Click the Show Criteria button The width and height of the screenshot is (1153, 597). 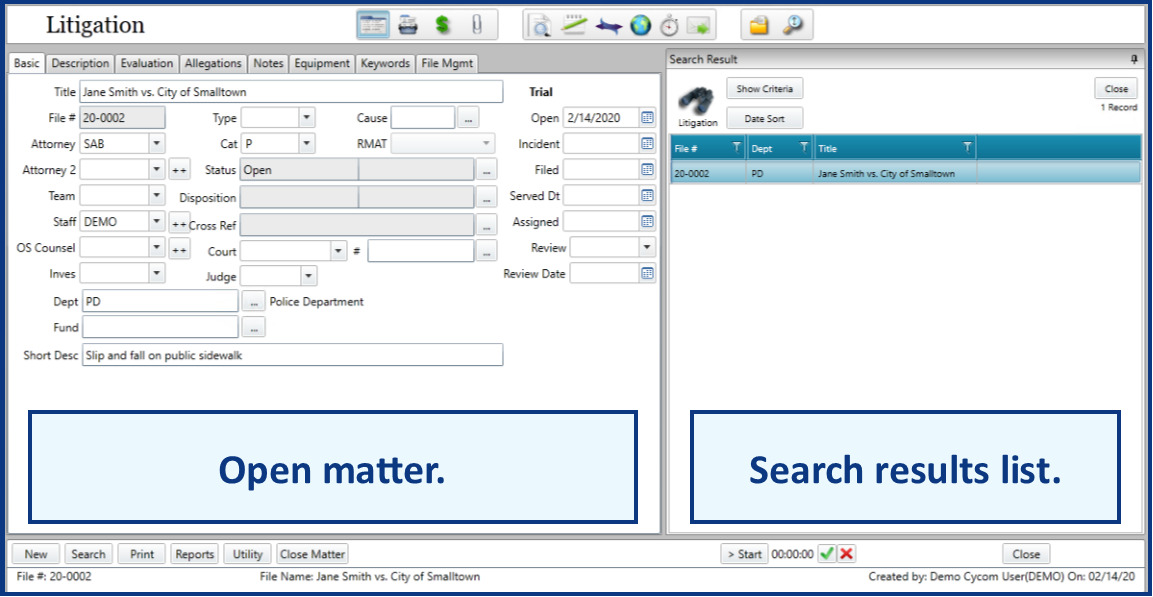click(x=765, y=88)
